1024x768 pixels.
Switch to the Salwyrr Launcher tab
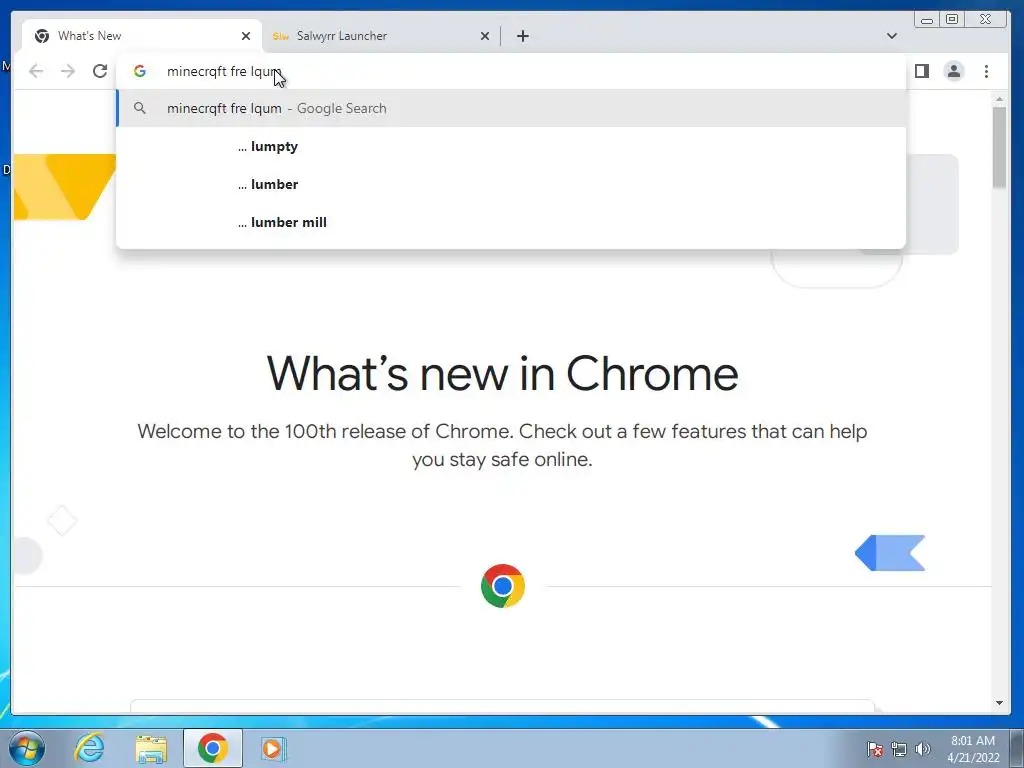tap(381, 36)
